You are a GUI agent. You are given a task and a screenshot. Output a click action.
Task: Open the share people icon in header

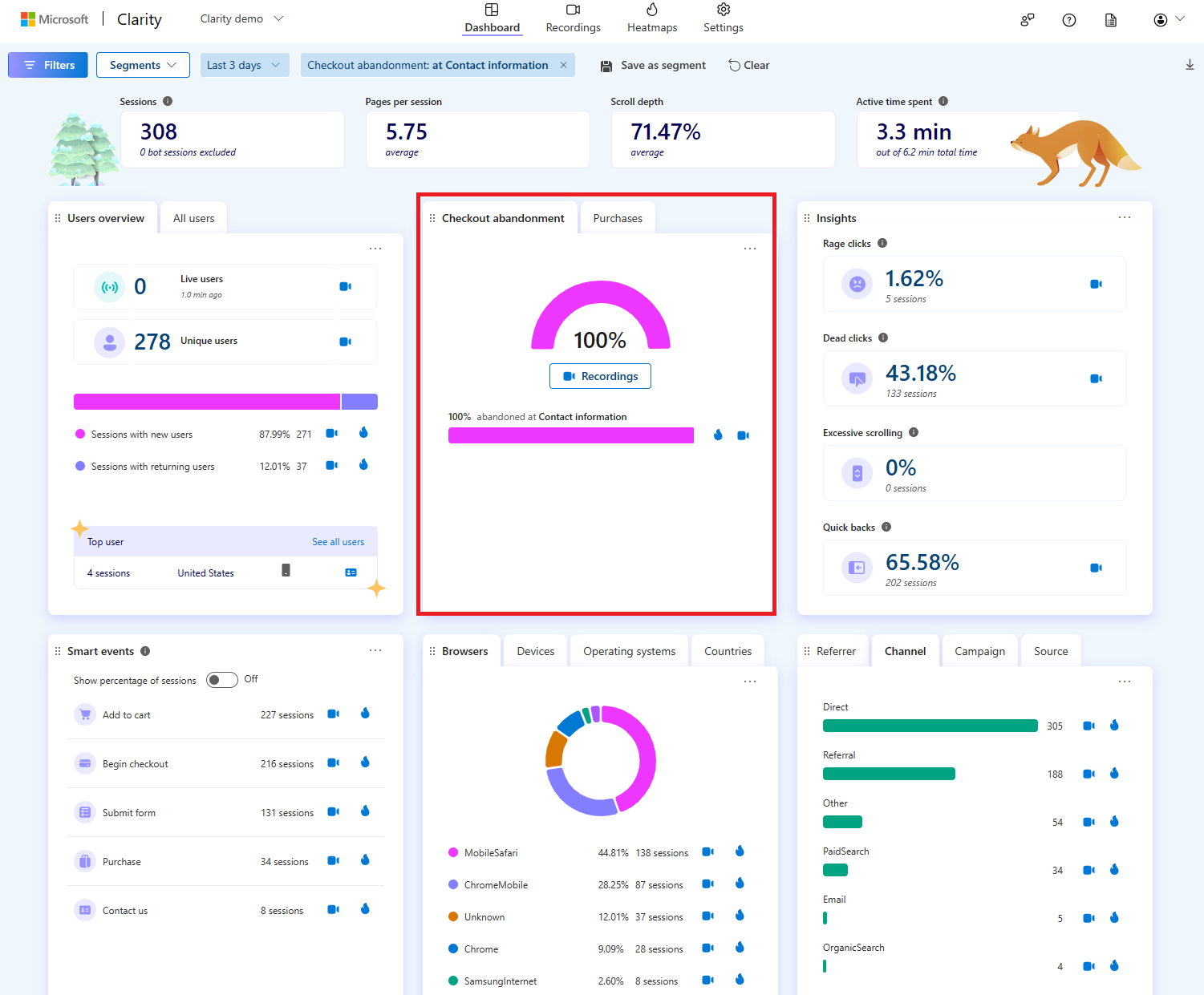coord(1028,20)
